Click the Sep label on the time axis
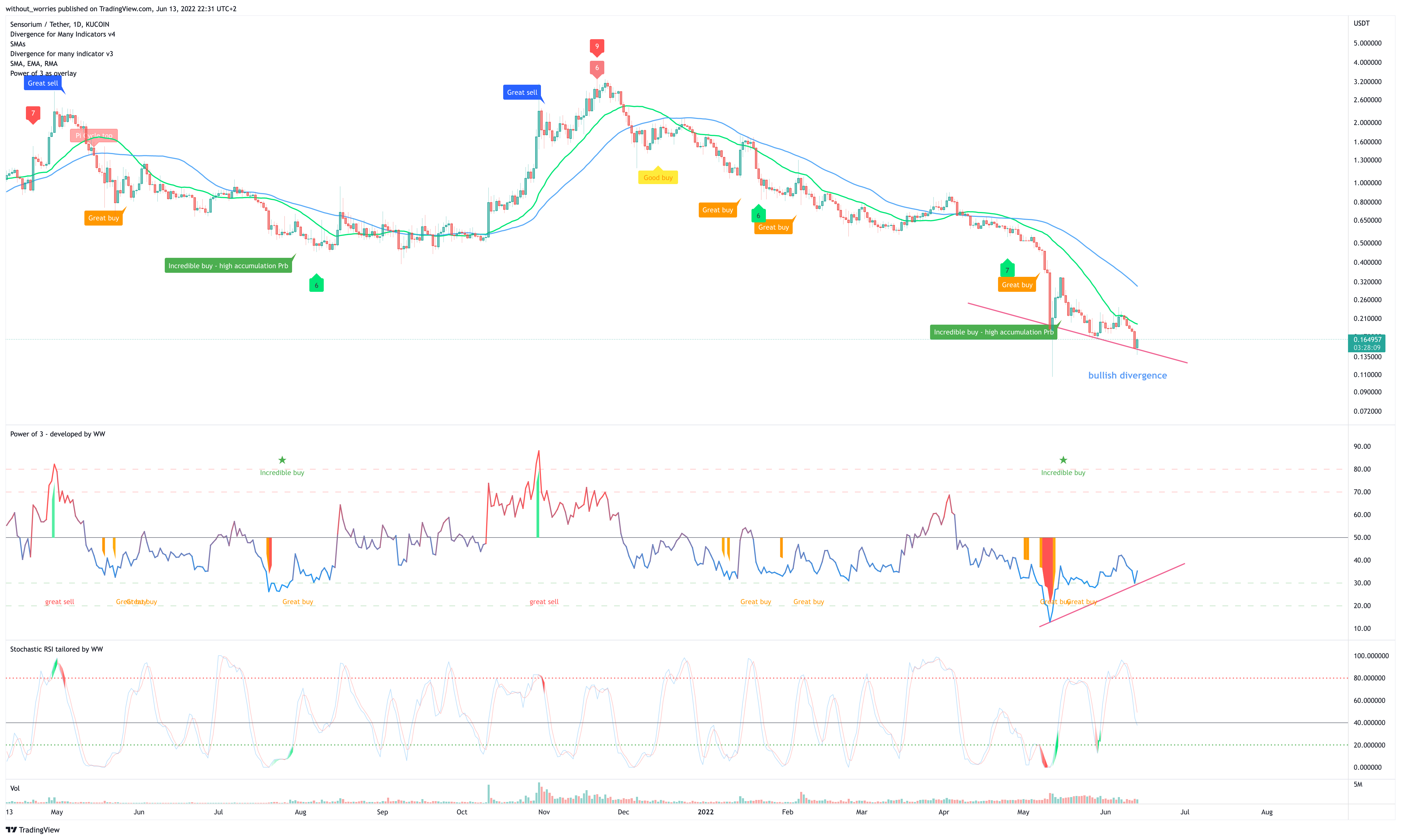Screen dimensions: 1401x840 tap(383, 812)
